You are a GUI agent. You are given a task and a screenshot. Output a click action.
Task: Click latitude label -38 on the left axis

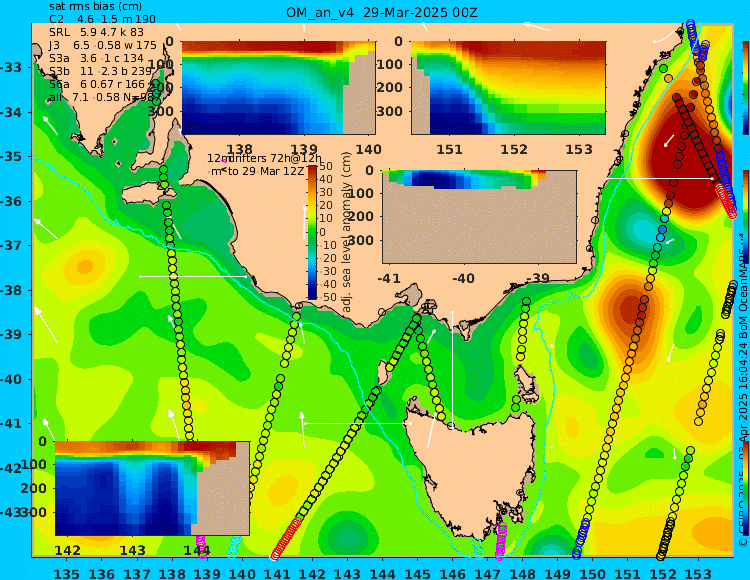tap(11, 290)
